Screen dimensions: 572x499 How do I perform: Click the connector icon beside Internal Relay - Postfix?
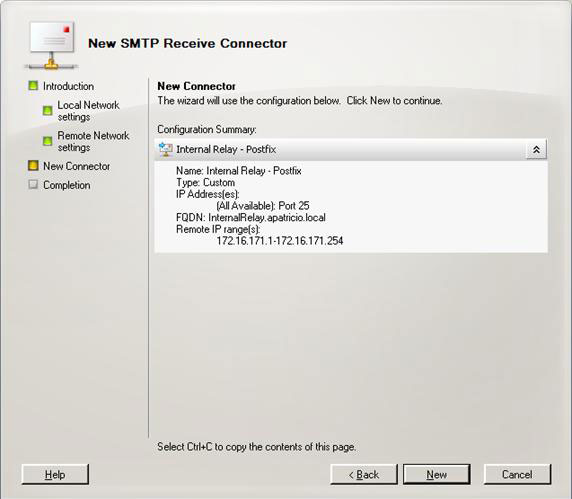click(x=166, y=150)
